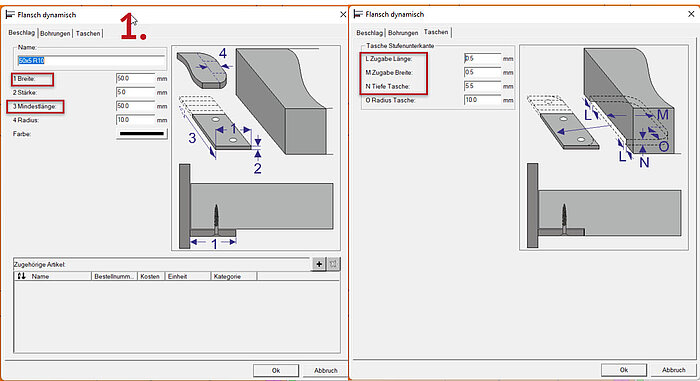Edit the L Zugabe Länge field
The image size is (700, 381).
(x=483, y=59)
